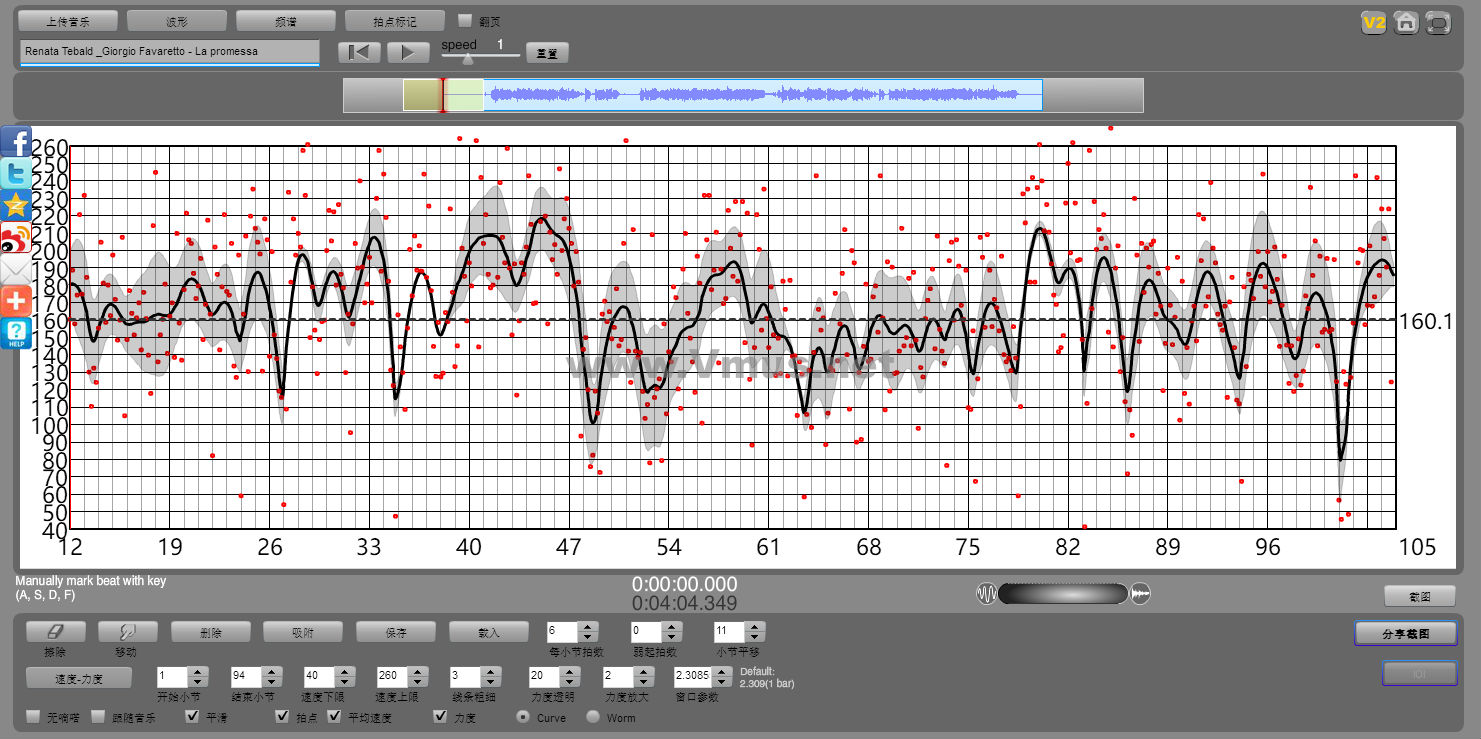Select the Worm radio button

(x=593, y=717)
